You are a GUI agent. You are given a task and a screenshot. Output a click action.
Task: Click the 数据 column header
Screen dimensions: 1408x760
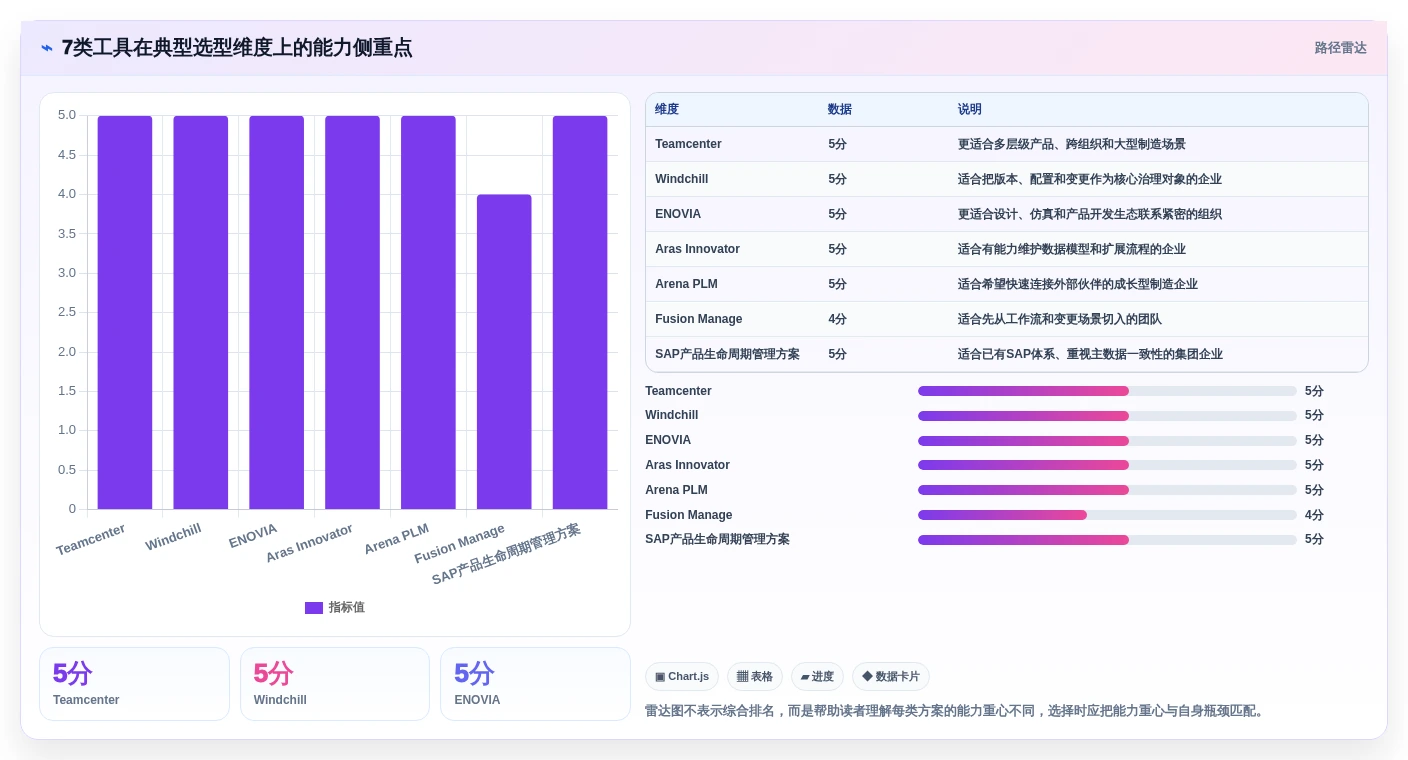(x=840, y=110)
